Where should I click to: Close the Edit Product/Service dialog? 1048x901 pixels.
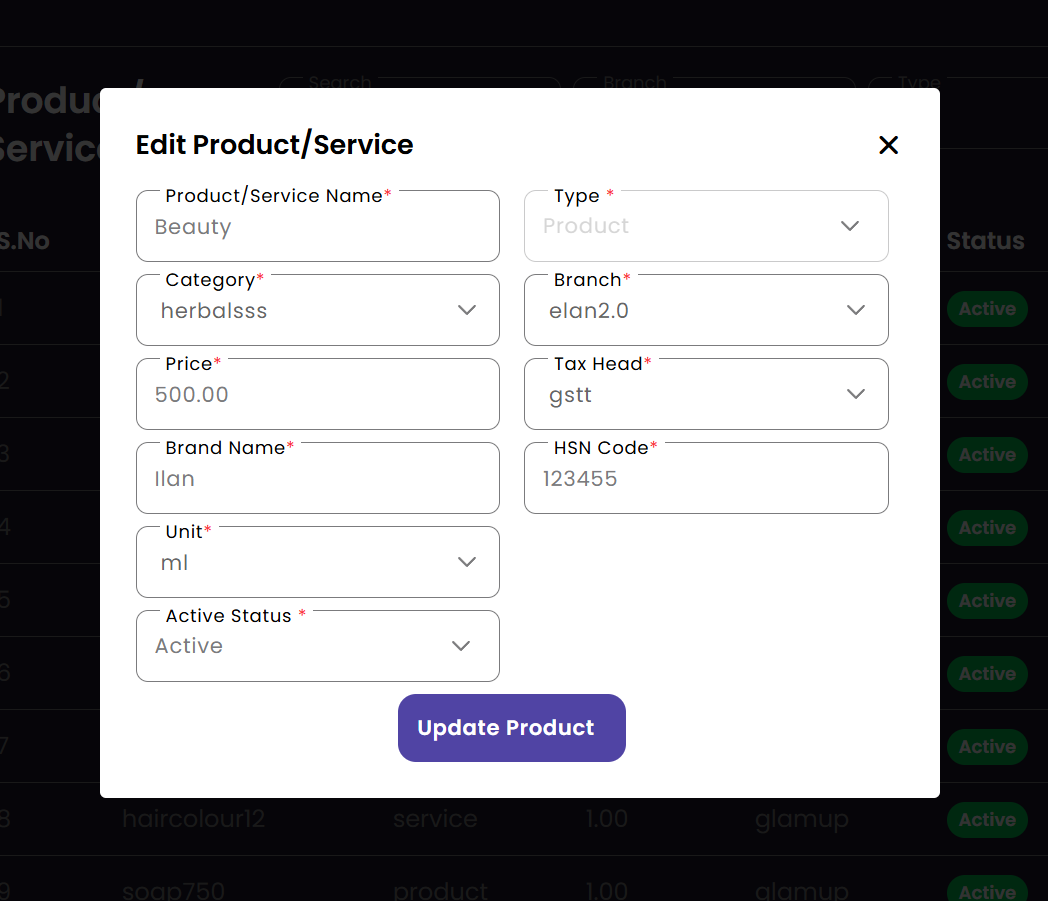888,145
